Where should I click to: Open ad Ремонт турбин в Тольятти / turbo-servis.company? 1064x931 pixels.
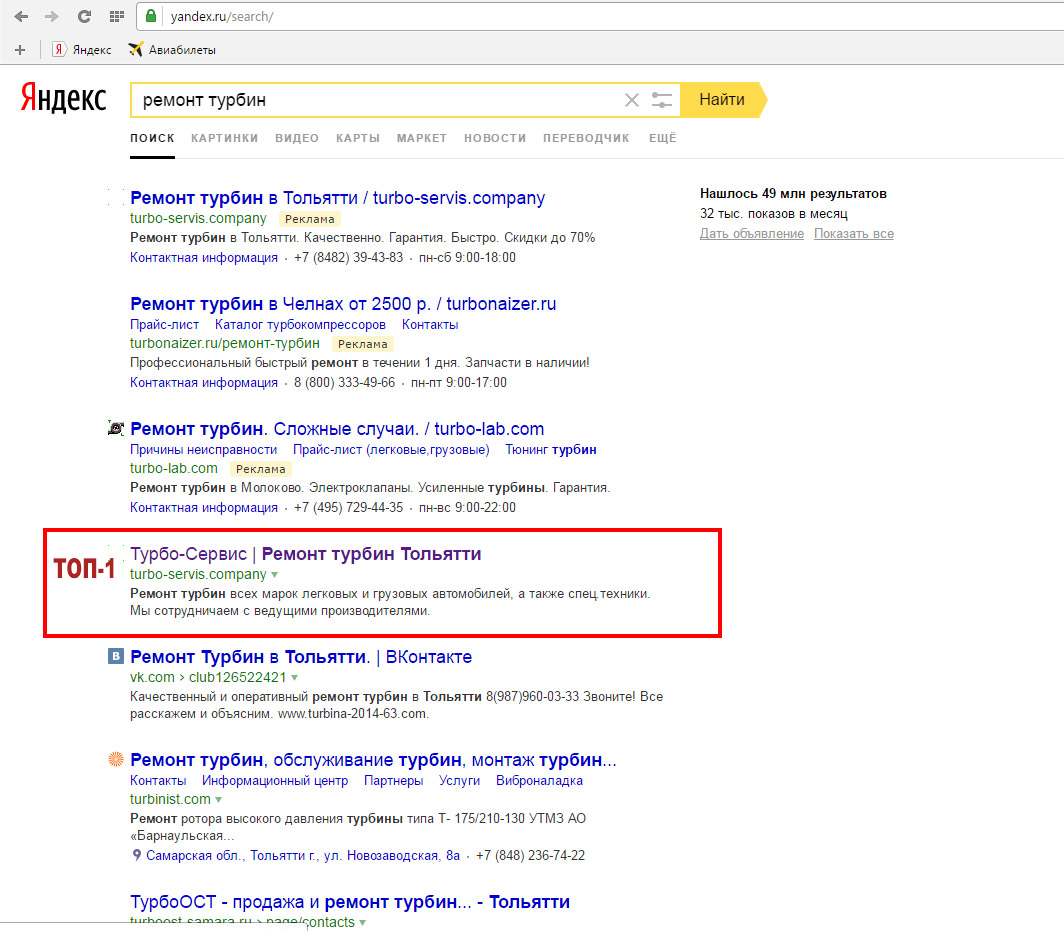[x=337, y=197]
